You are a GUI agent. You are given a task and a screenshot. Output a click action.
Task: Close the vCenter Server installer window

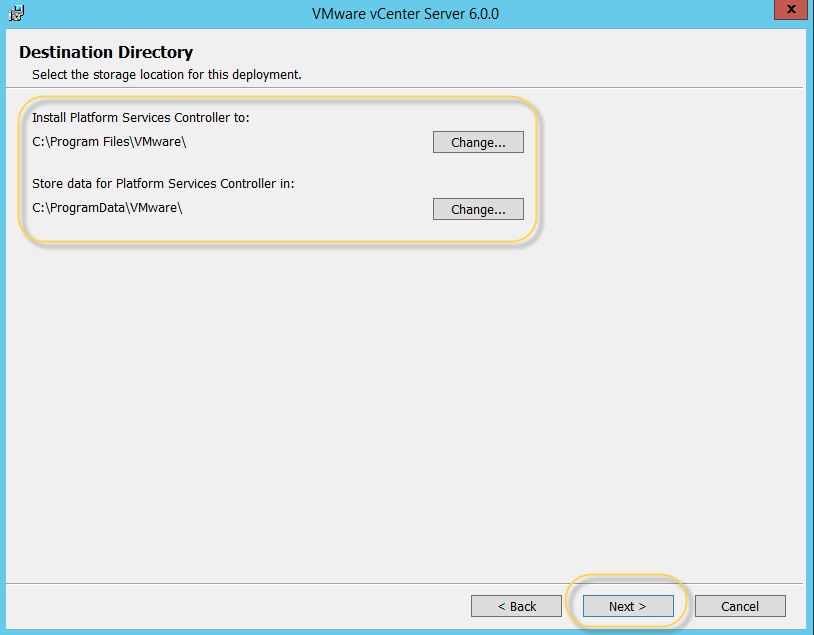790,12
